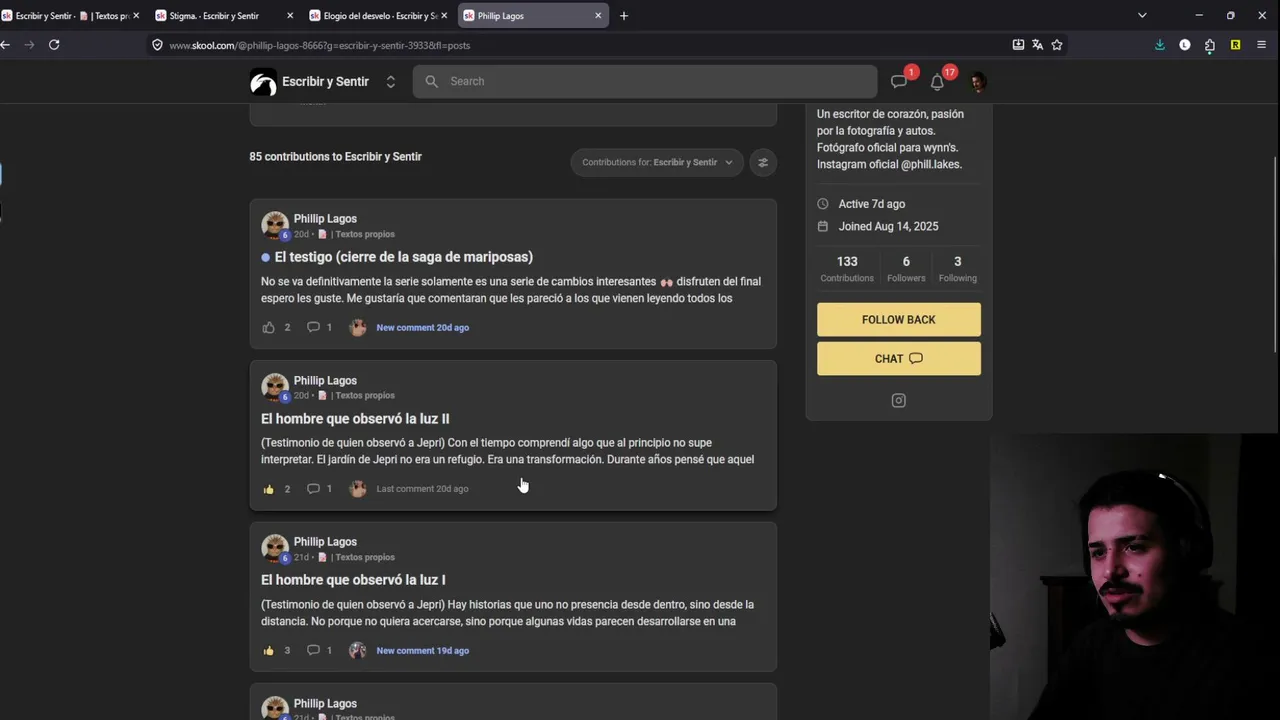
Task: Toggle like on El hombre que observó la luz I
Action: 268,650
